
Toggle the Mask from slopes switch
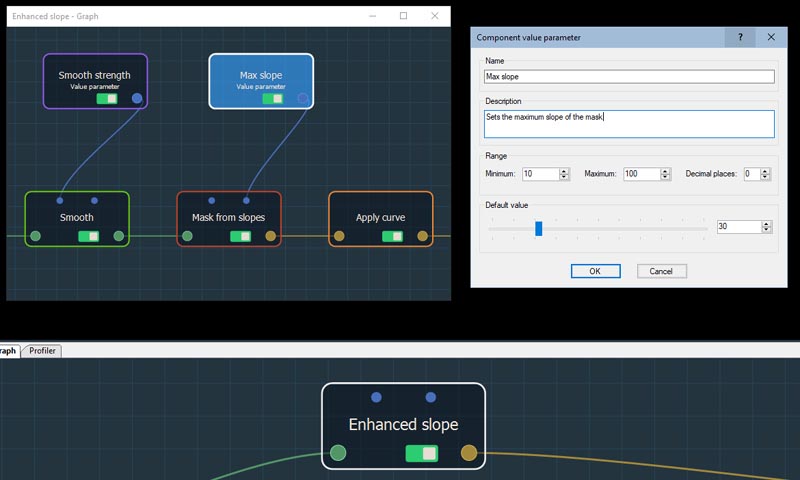(240, 236)
